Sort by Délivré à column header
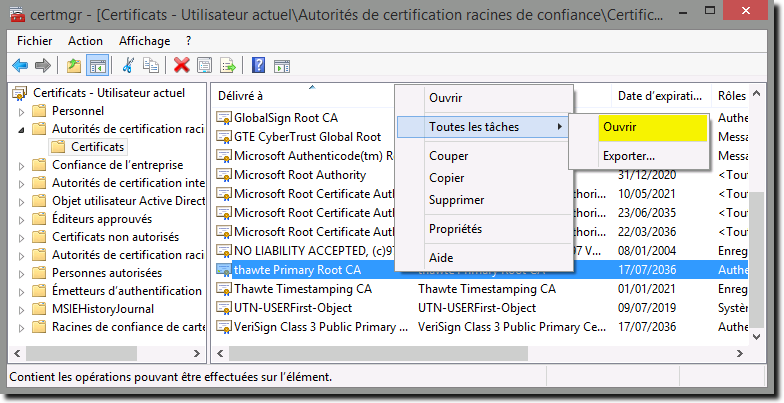Screen dimensions: 784x403 (304, 96)
